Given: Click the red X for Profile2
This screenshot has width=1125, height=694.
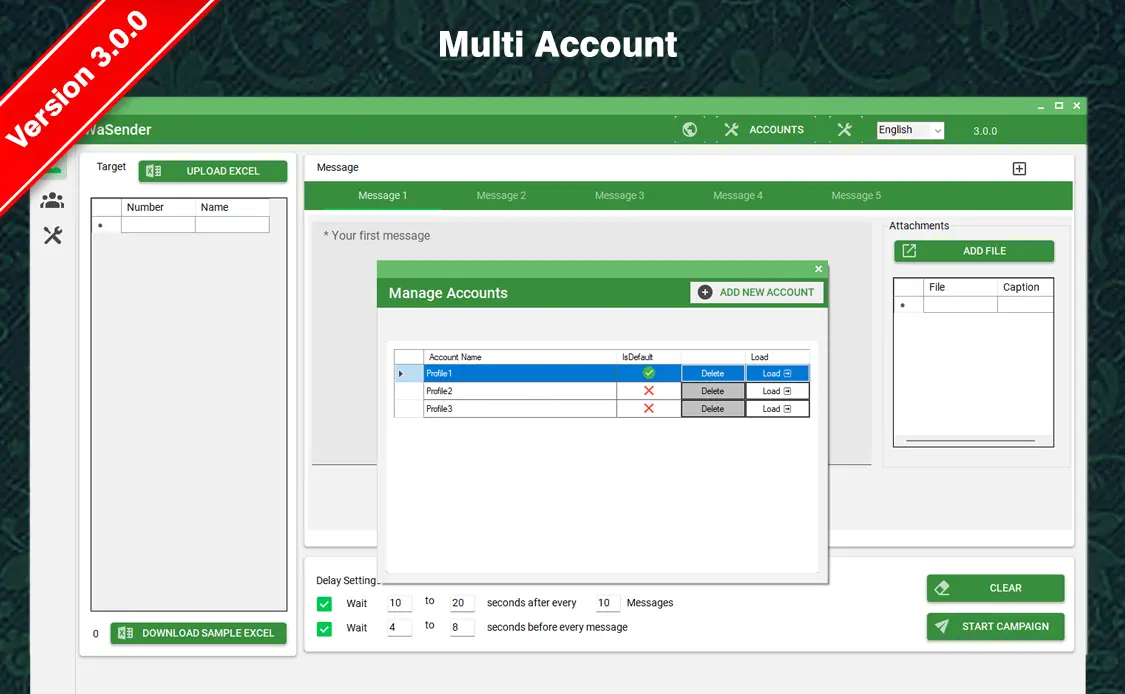Looking at the screenshot, I should click(648, 391).
